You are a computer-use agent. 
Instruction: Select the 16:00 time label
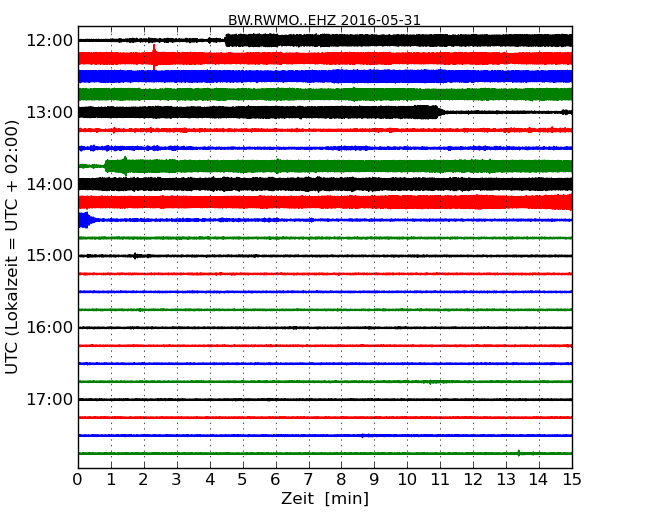[50, 328]
